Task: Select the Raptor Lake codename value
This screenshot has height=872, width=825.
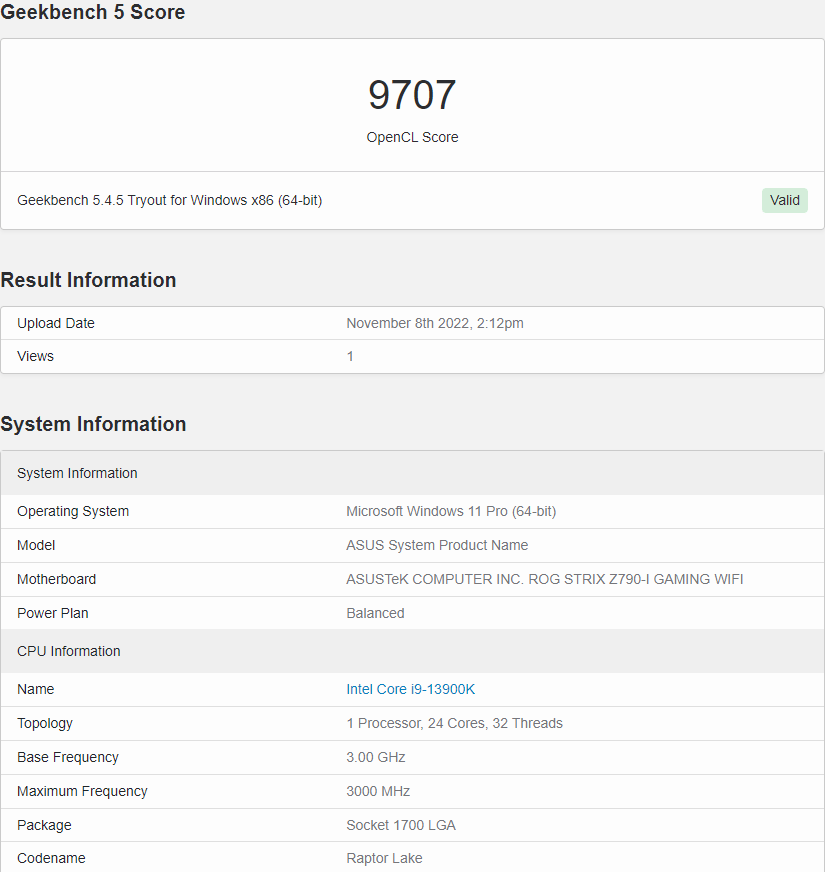Action: click(x=384, y=858)
